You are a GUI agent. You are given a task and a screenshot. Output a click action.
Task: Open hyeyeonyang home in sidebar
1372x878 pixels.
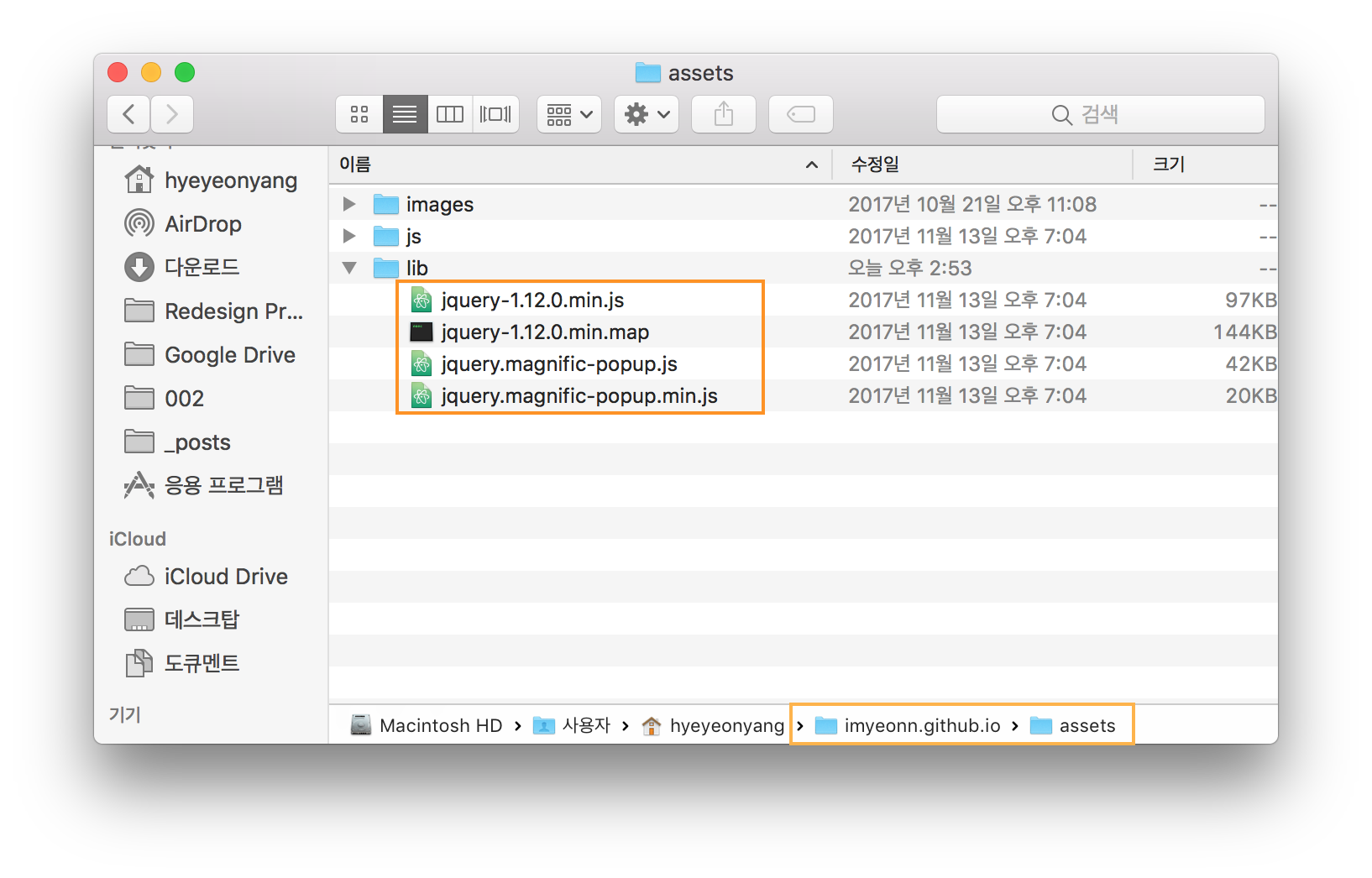(x=211, y=180)
